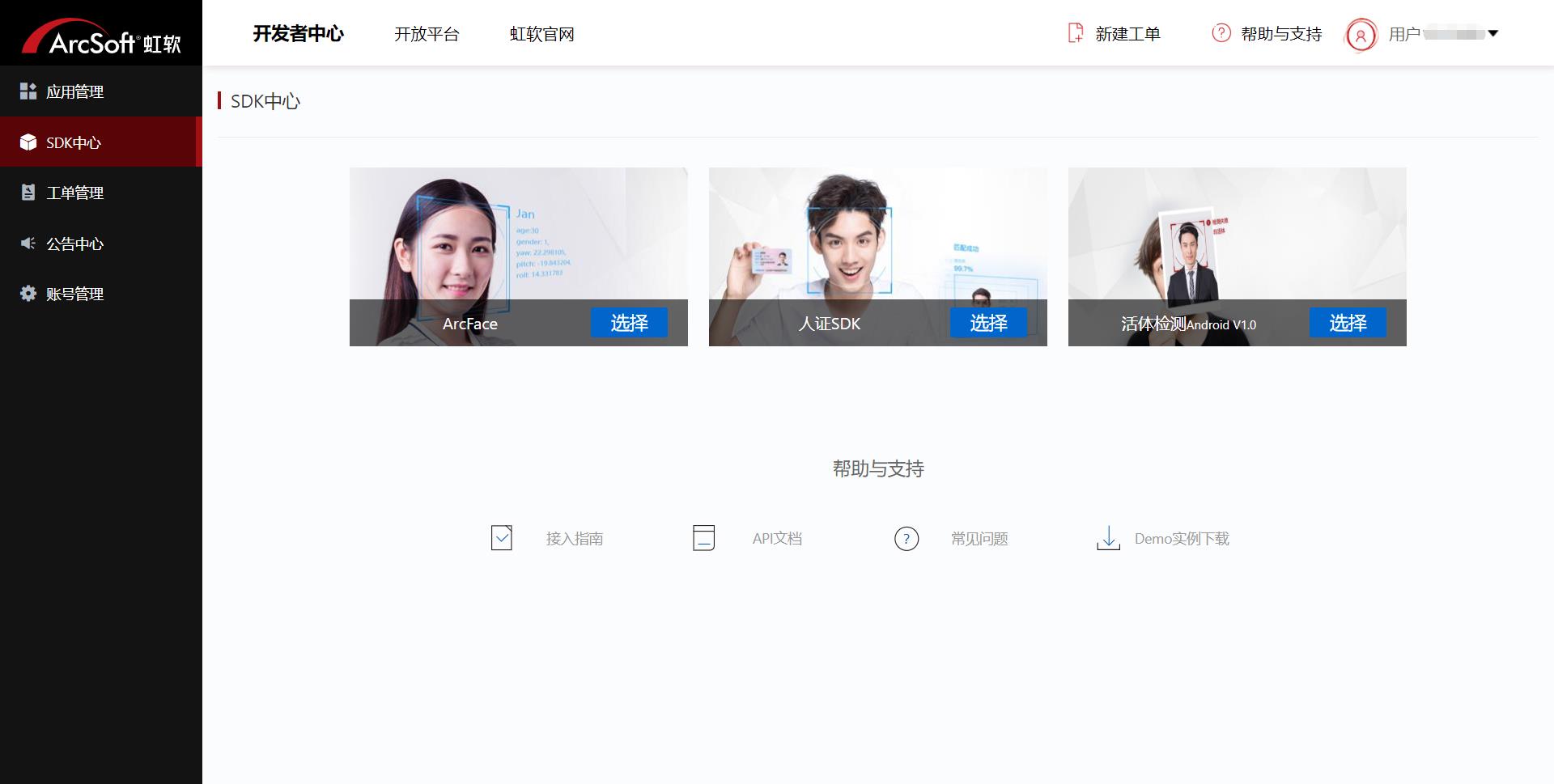Click the 活体检测Android V1.0 title
This screenshot has width=1554, height=784.
point(1189,324)
